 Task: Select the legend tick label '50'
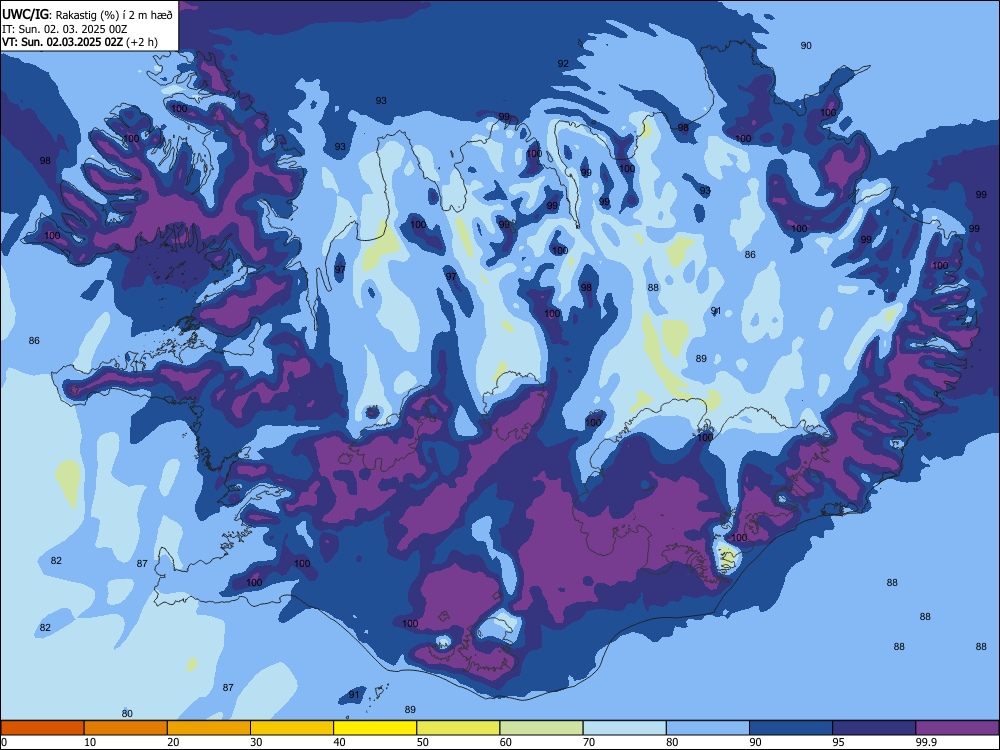423,742
